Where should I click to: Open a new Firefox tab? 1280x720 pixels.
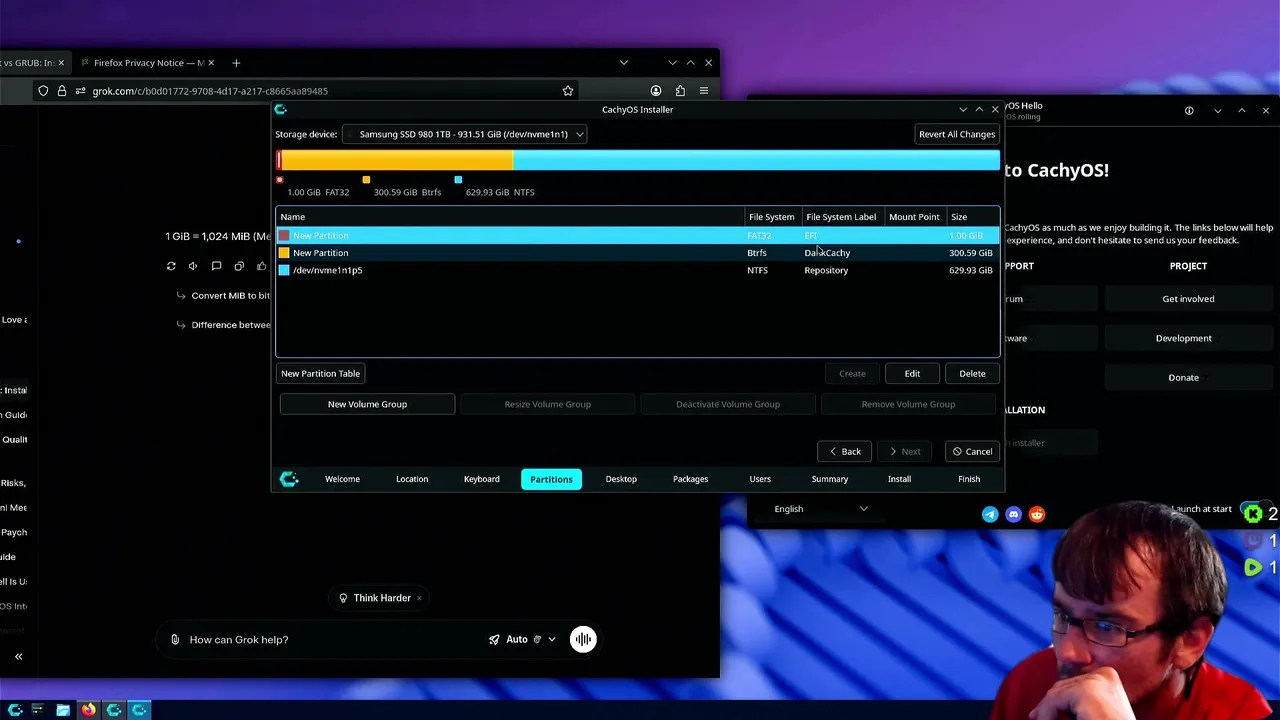tap(236, 63)
